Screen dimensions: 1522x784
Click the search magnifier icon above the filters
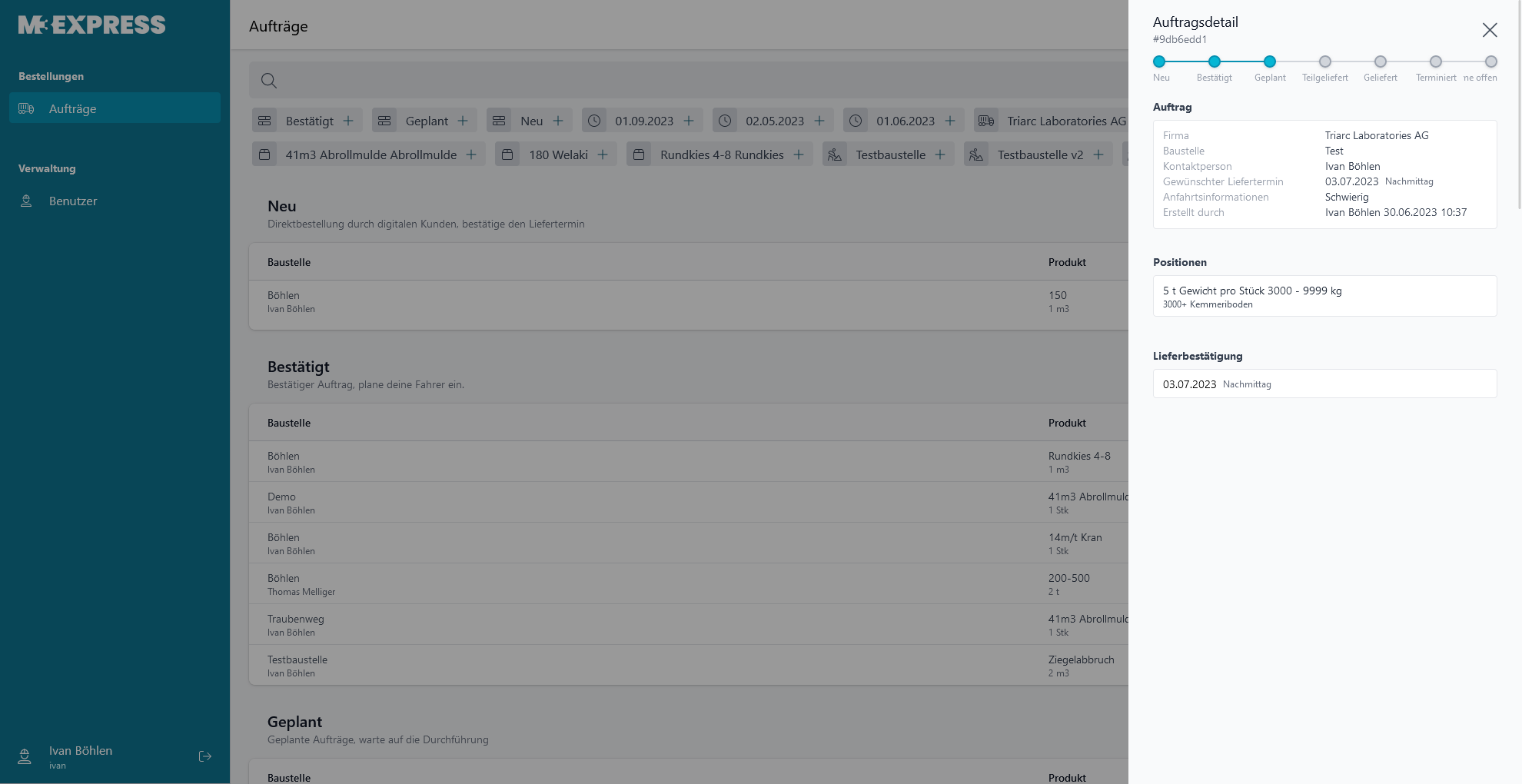tap(268, 80)
